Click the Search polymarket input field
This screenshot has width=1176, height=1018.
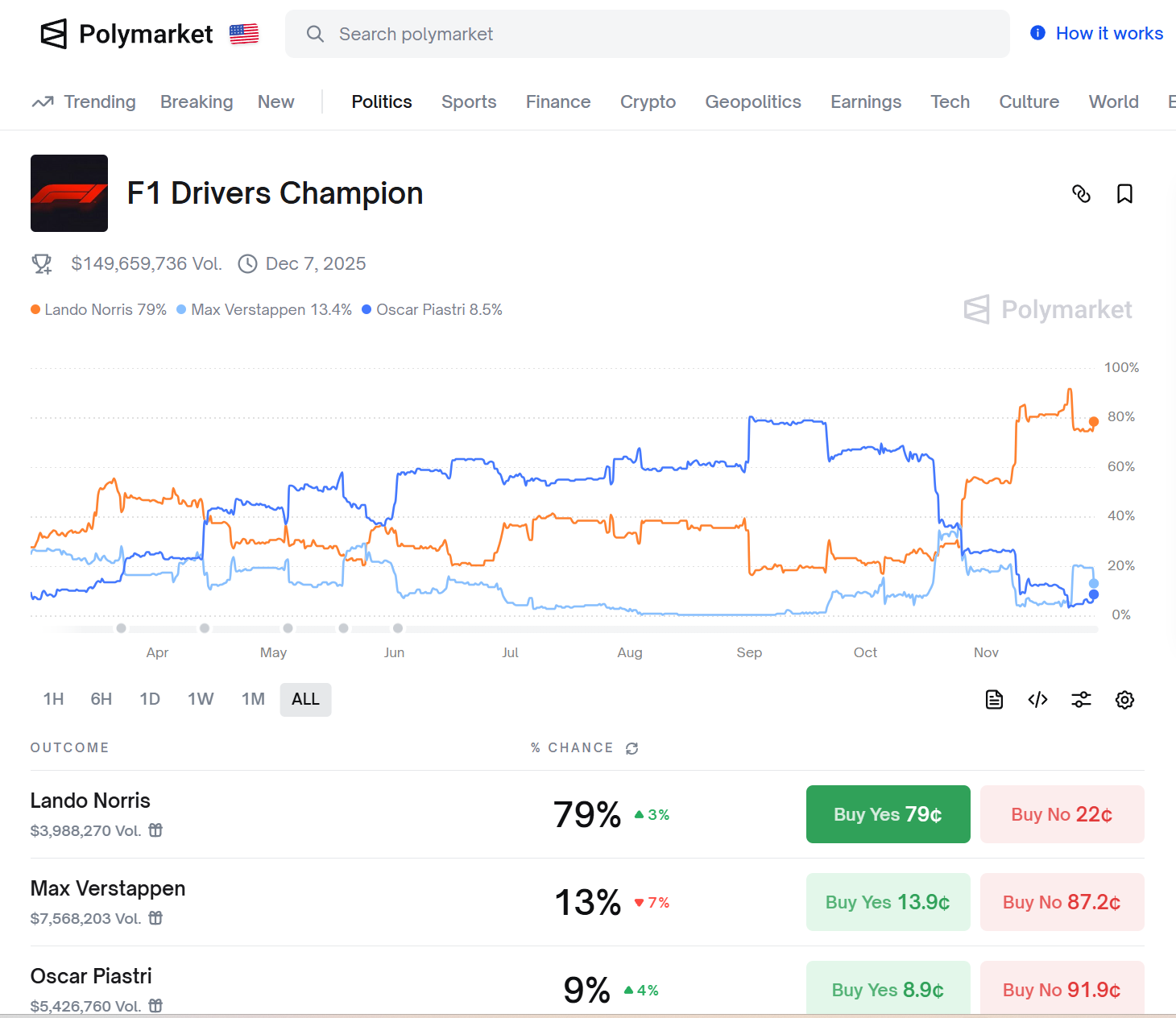click(647, 34)
